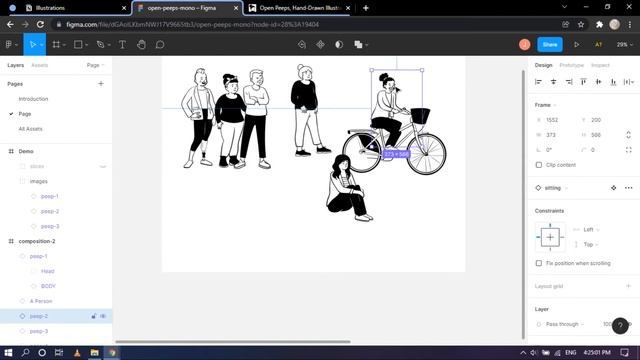The height and width of the screenshot is (360, 640).
Task: Select the Frame tool
Action: [56, 44]
